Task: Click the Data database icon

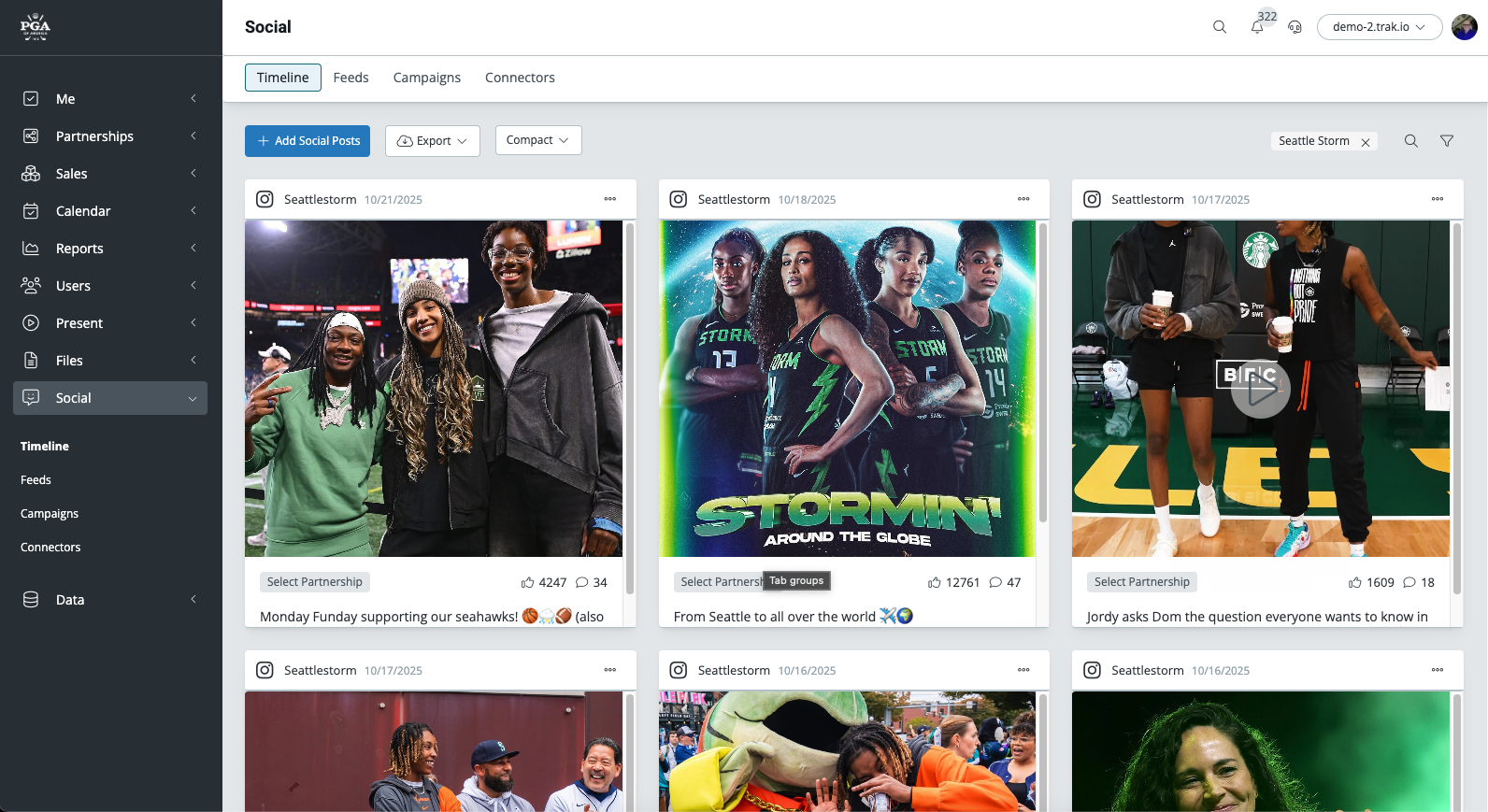Action: [x=31, y=600]
